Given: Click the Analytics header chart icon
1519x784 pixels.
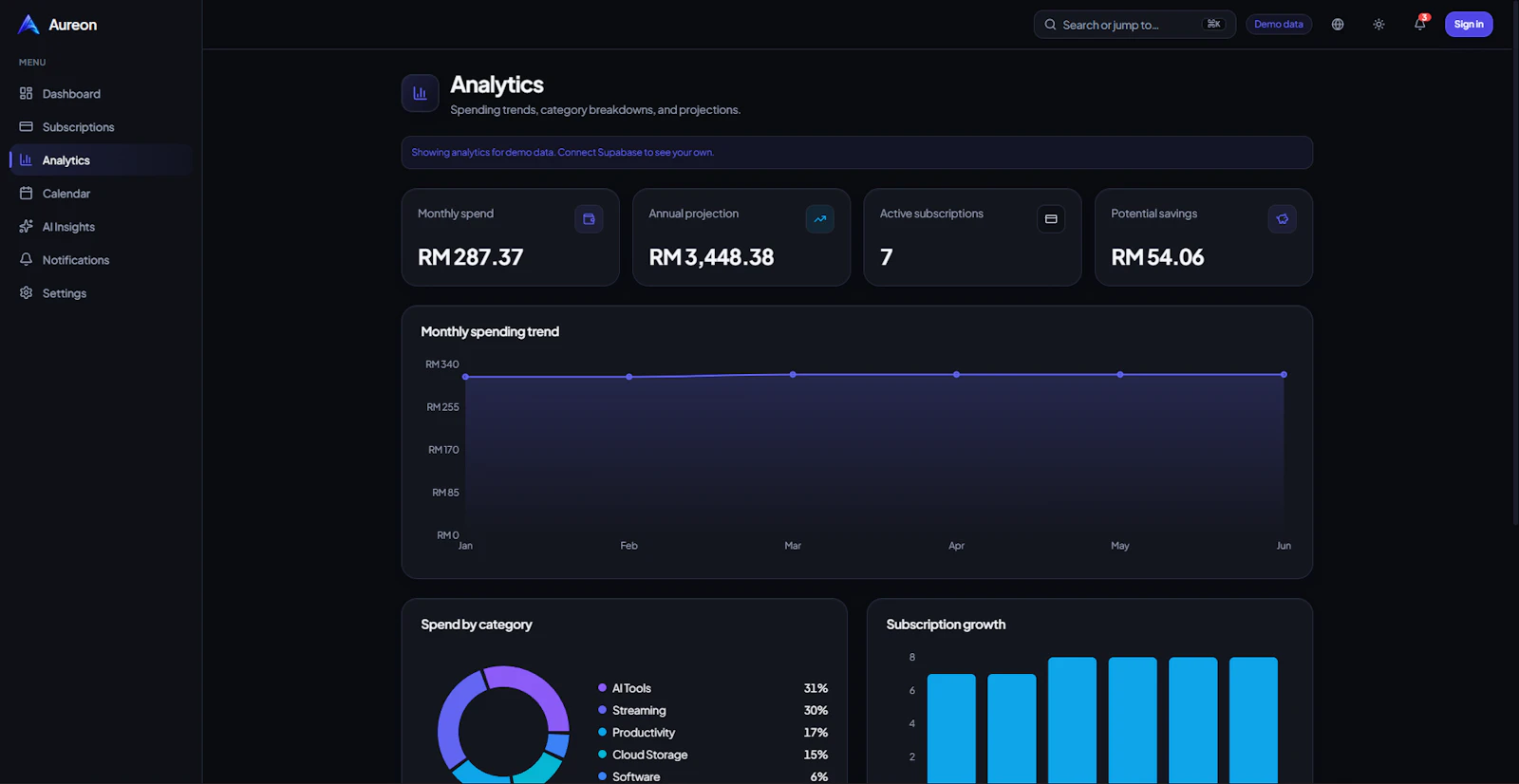Looking at the screenshot, I should click(x=420, y=93).
